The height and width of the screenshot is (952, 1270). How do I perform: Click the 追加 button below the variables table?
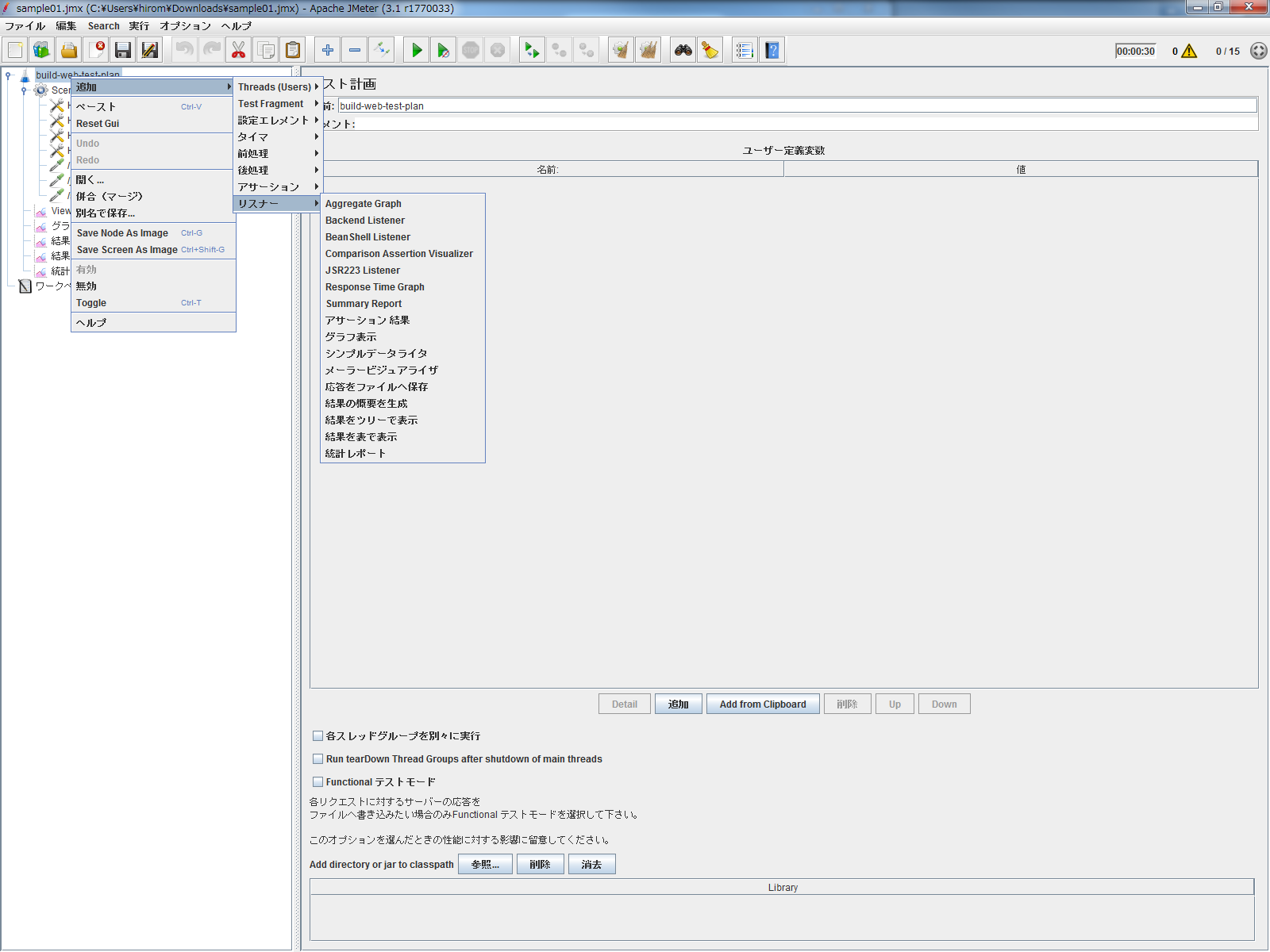679,704
